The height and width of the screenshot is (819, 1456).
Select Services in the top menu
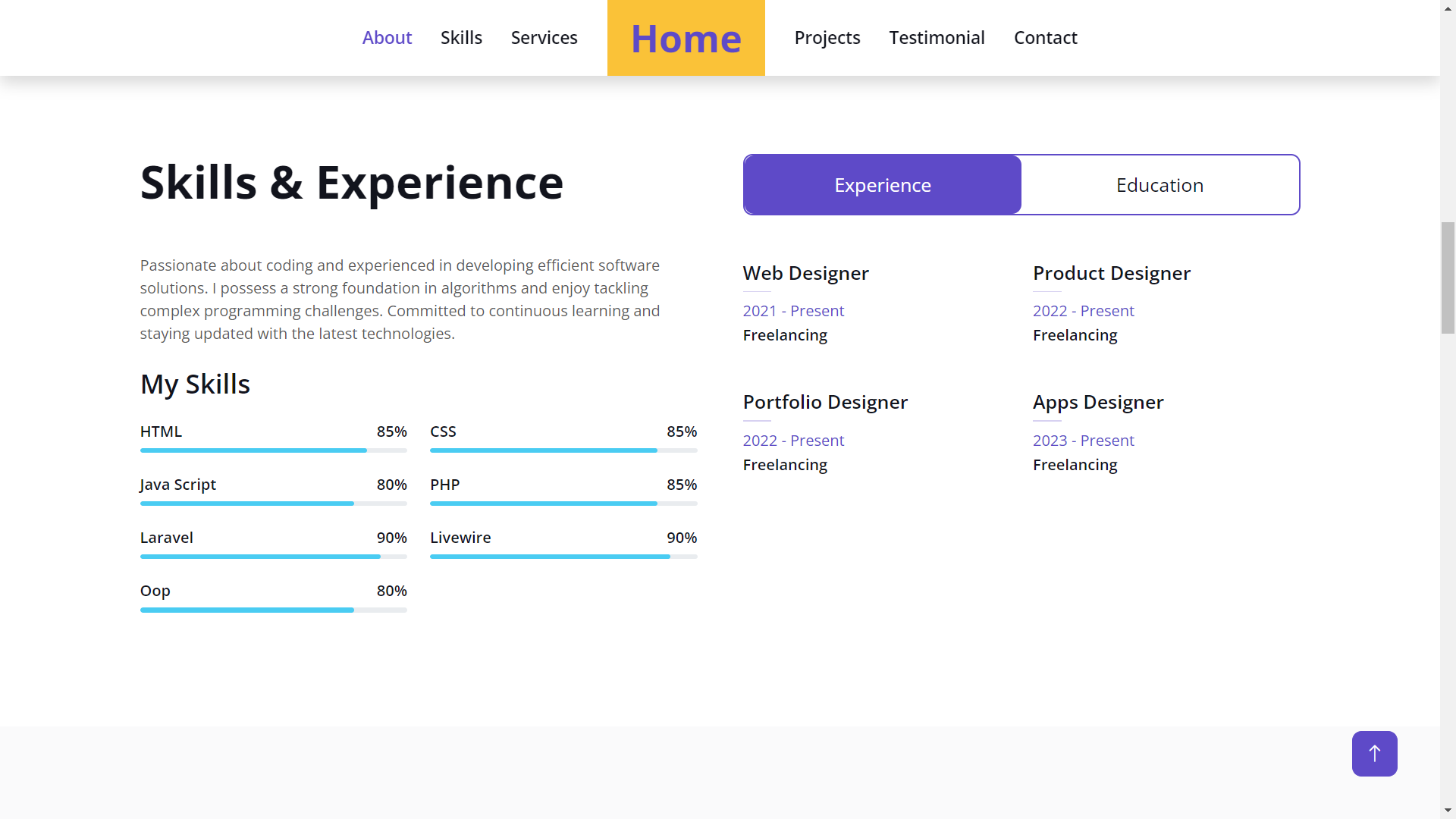pyautogui.click(x=544, y=38)
